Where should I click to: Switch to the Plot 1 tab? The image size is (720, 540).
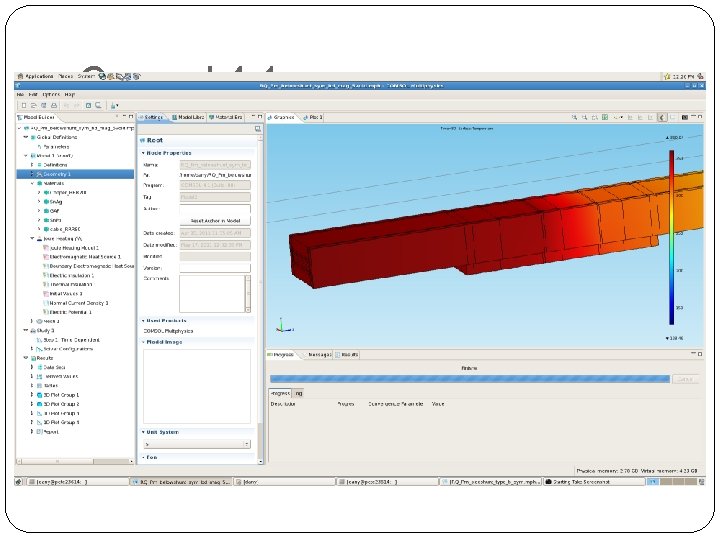[x=313, y=118]
